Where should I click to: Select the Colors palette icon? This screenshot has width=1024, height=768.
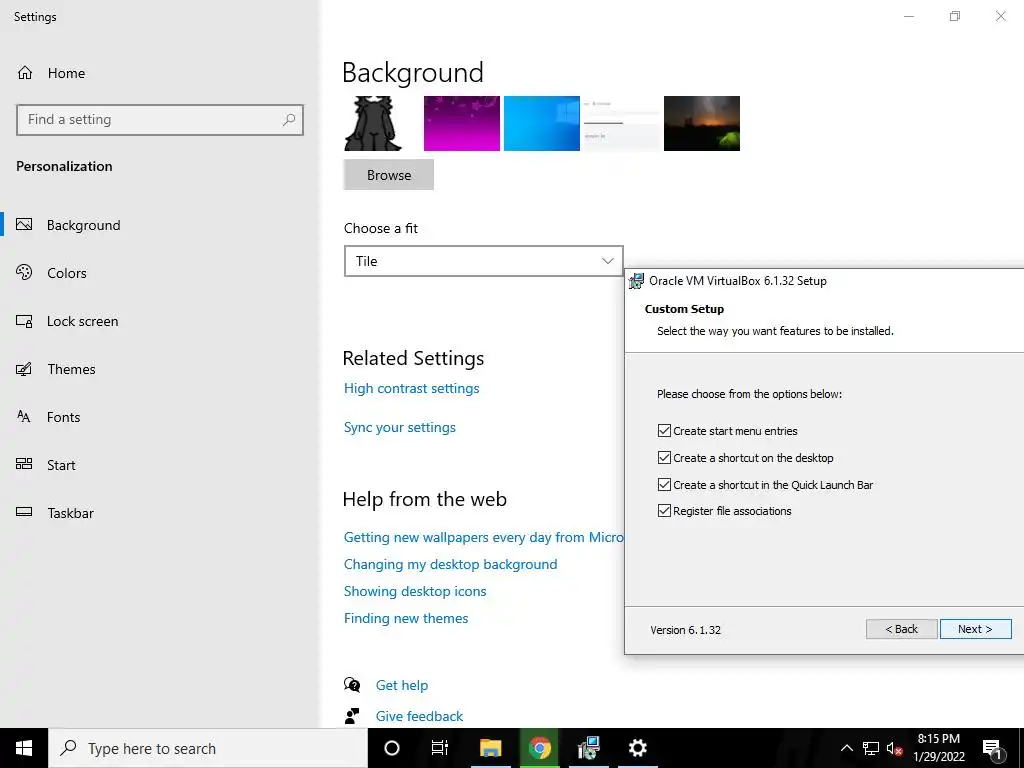[24, 272]
